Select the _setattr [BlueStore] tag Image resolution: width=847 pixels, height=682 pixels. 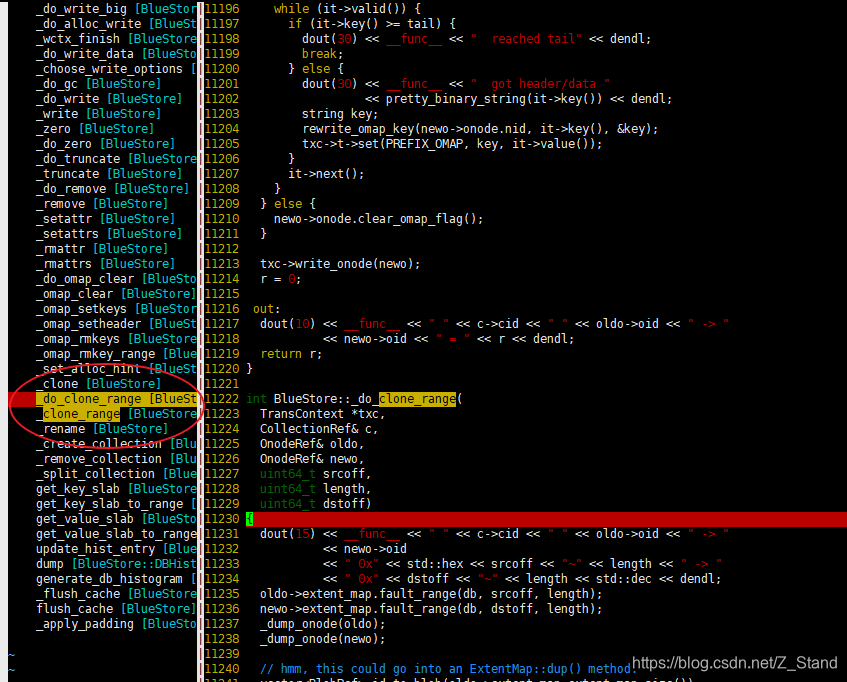pyautogui.click(x=105, y=219)
